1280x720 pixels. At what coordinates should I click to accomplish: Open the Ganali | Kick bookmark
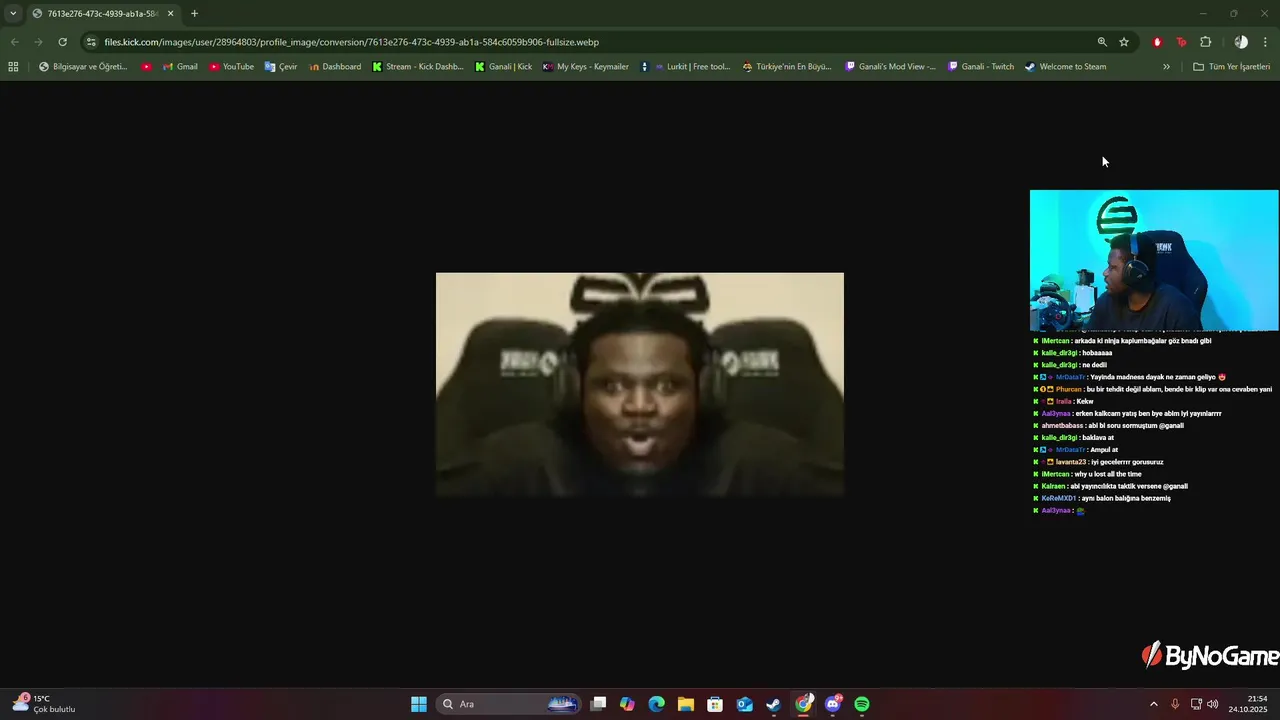503,67
